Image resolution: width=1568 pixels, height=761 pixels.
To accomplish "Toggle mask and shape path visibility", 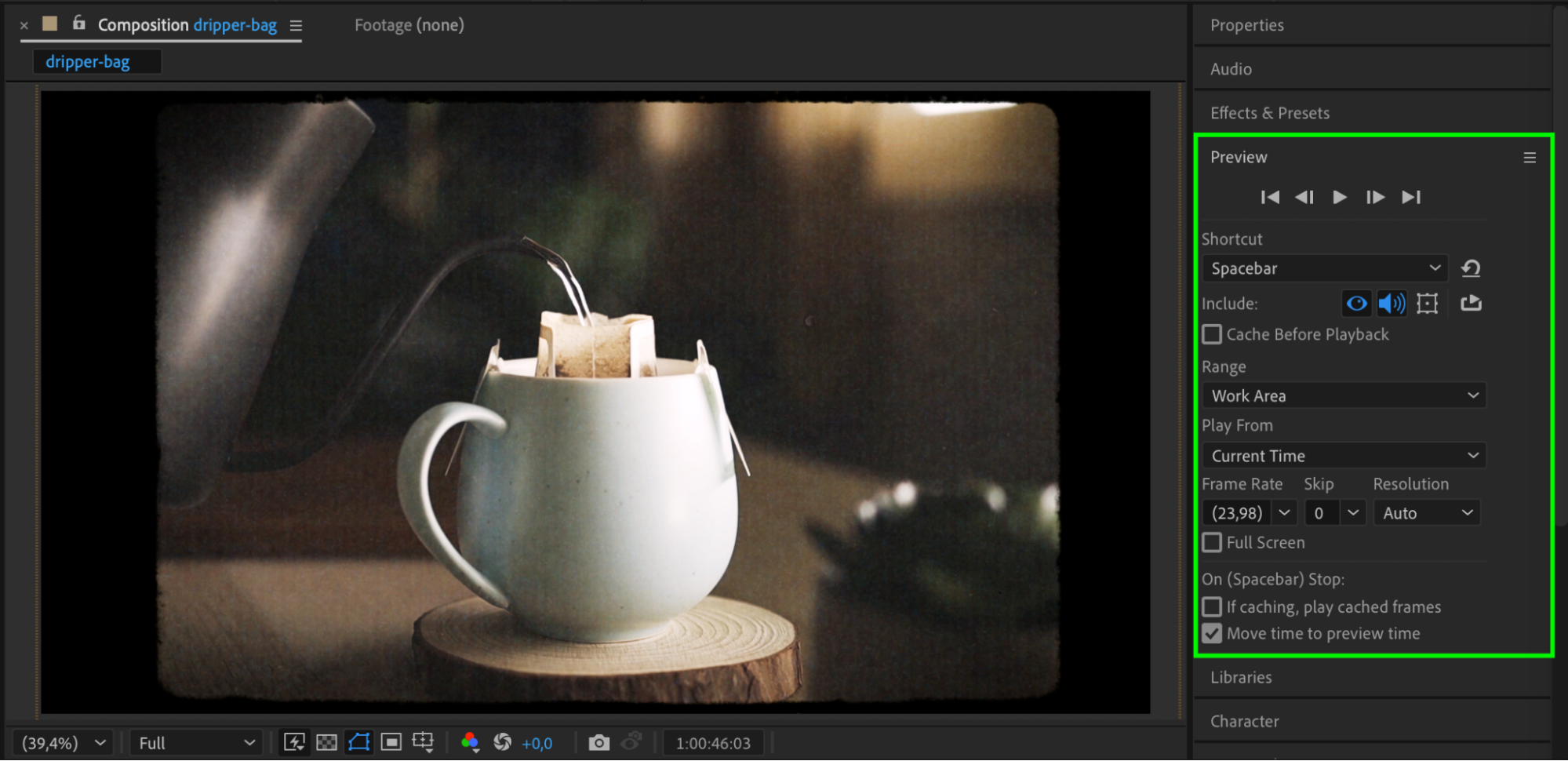I will tap(359, 742).
